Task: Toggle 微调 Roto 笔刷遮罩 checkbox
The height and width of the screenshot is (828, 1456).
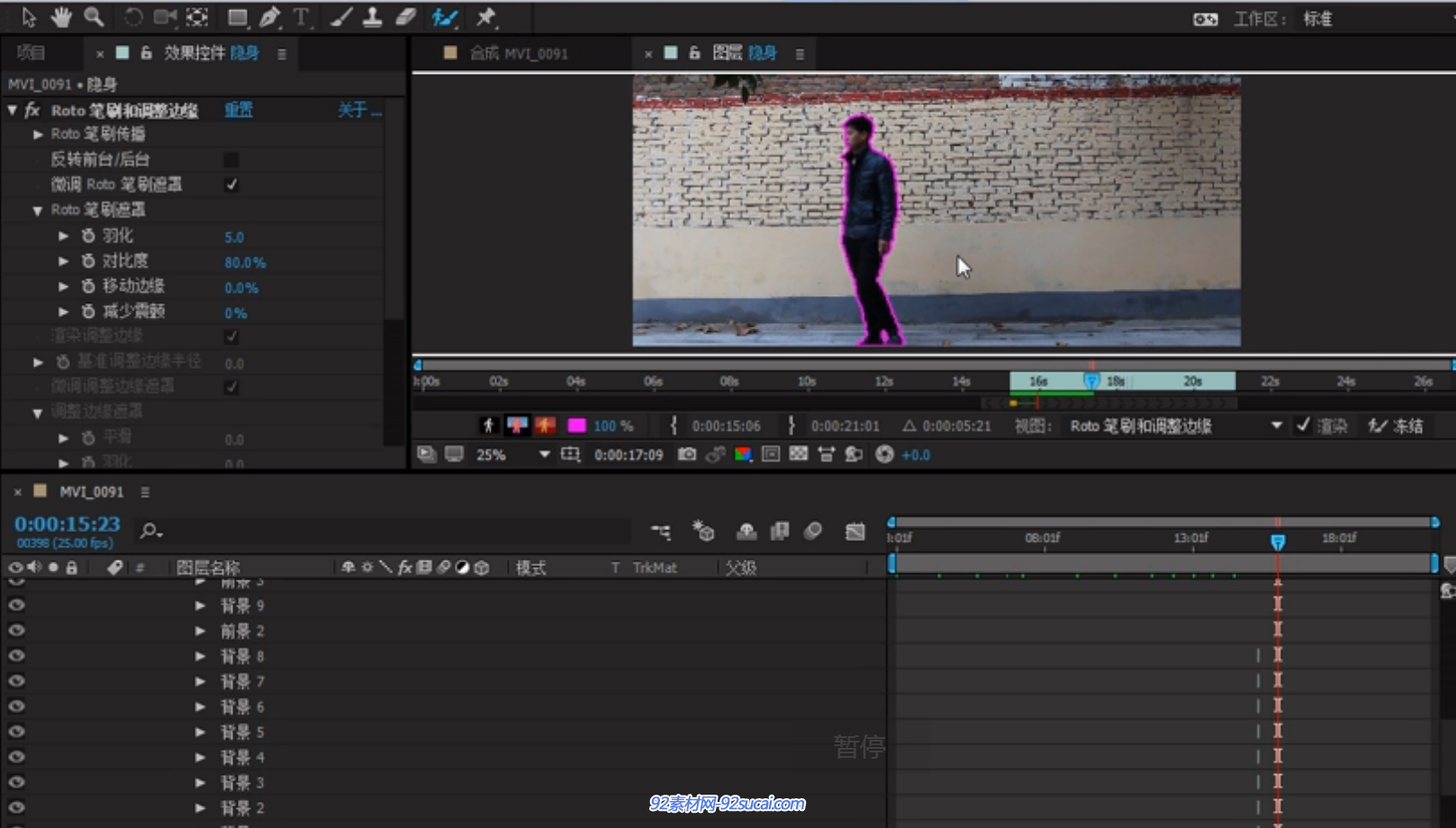Action: [x=231, y=184]
